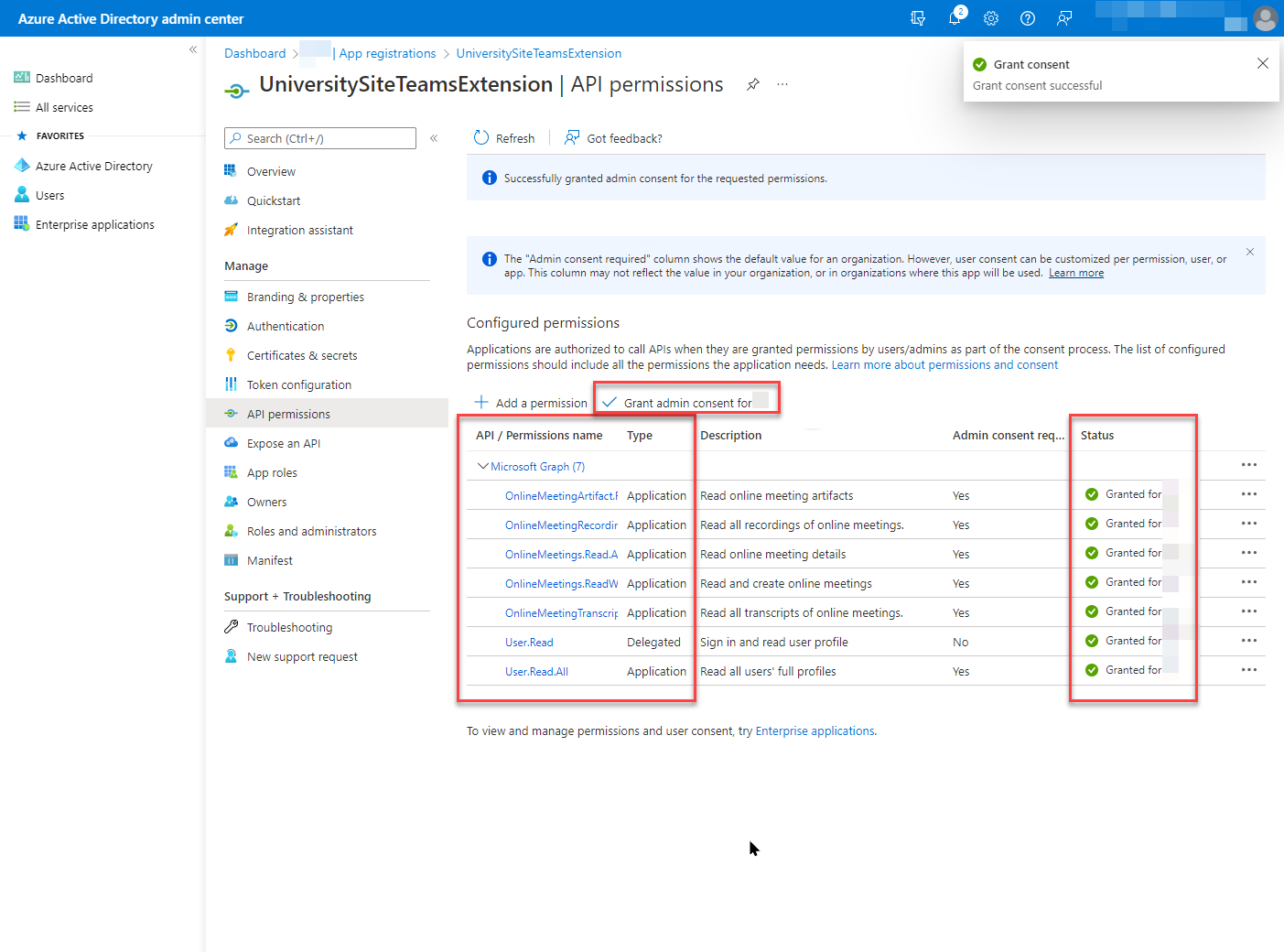Open the notifications bell icon
This screenshot has height=952, width=1284.
click(x=955, y=17)
